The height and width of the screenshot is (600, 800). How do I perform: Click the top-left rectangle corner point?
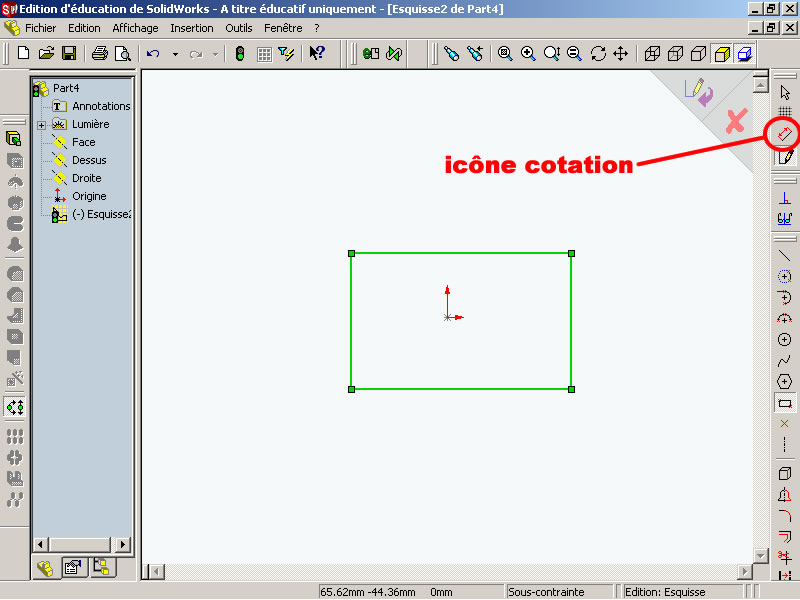tap(352, 254)
